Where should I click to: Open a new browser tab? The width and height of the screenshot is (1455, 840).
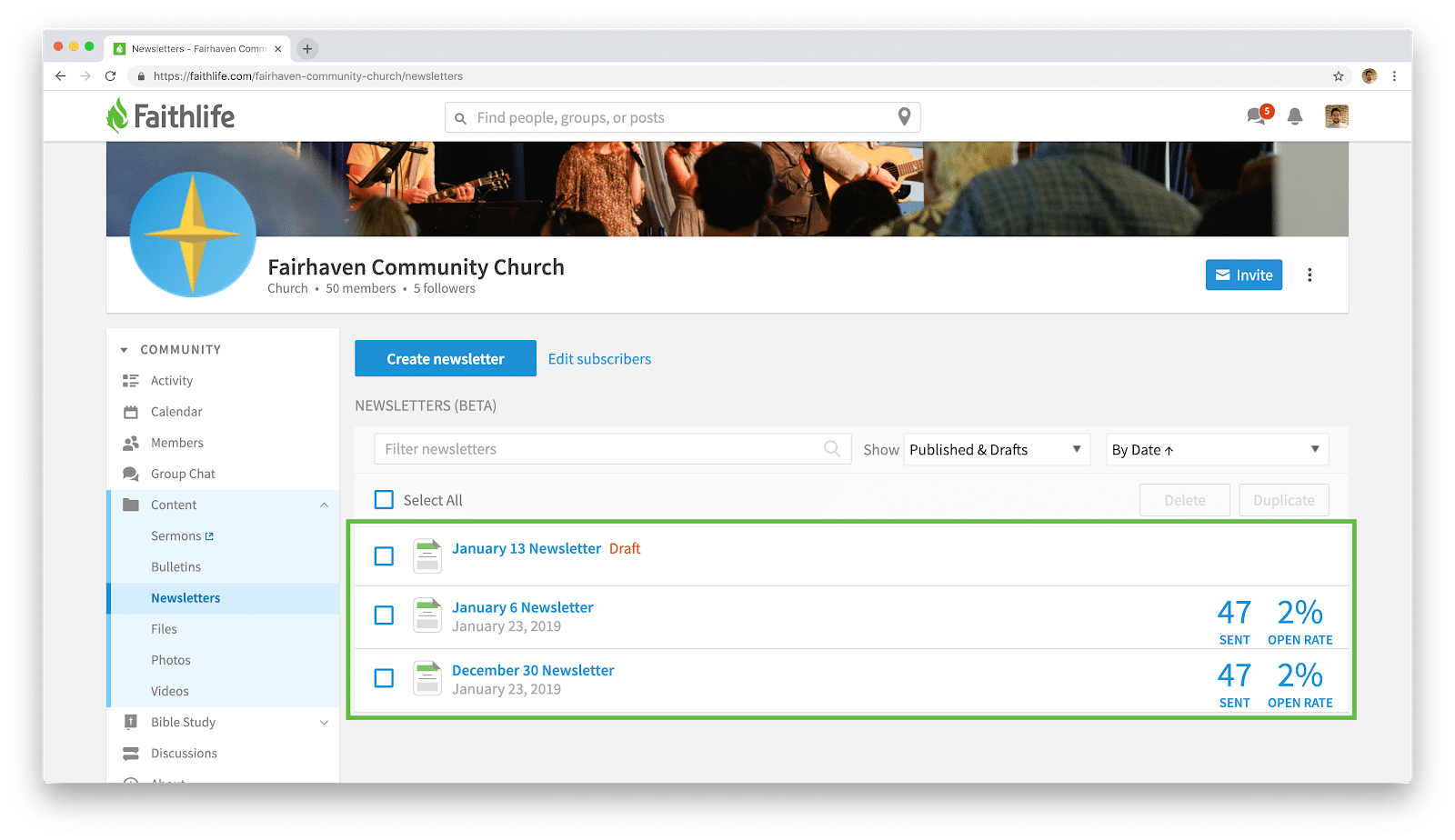coord(307,49)
